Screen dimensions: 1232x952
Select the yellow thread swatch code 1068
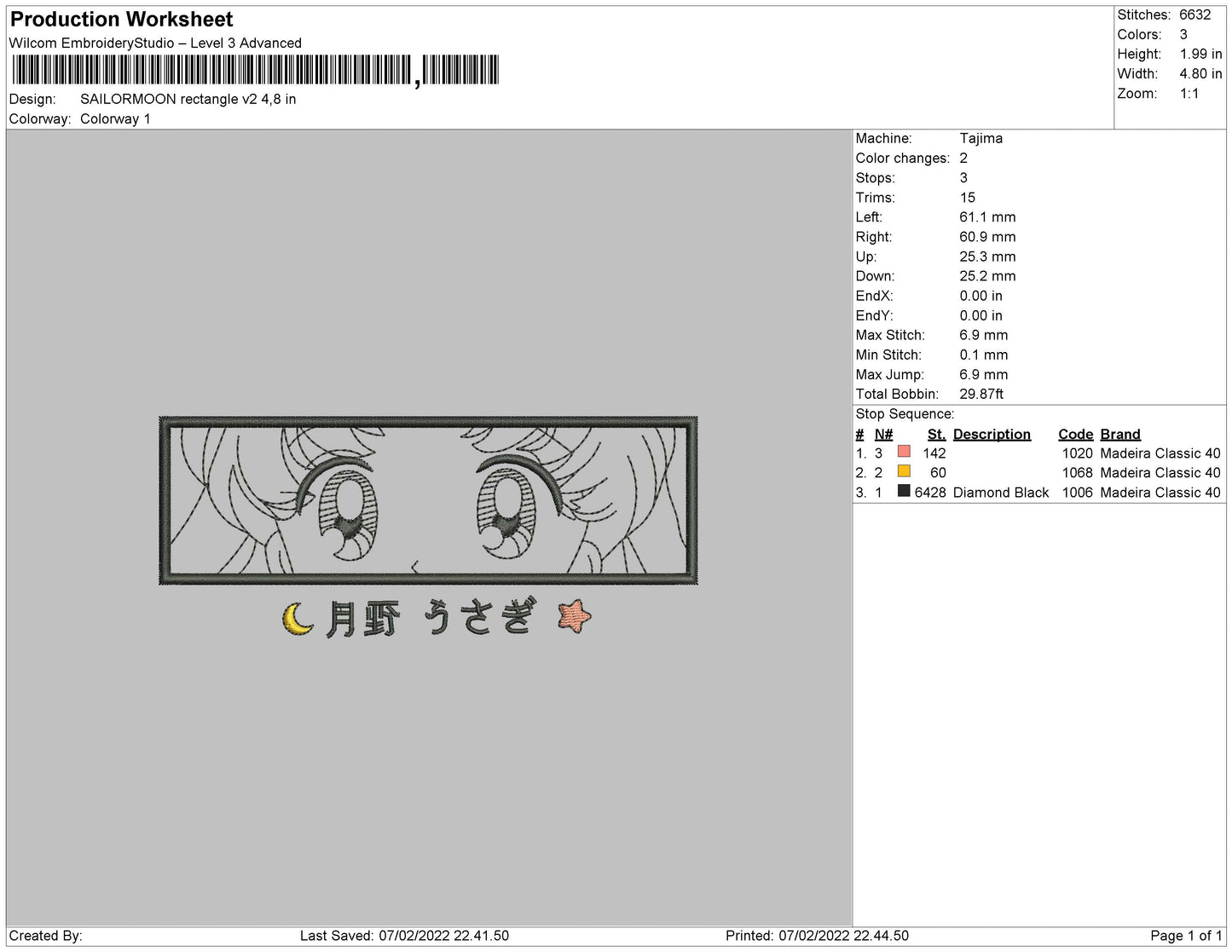click(x=904, y=472)
